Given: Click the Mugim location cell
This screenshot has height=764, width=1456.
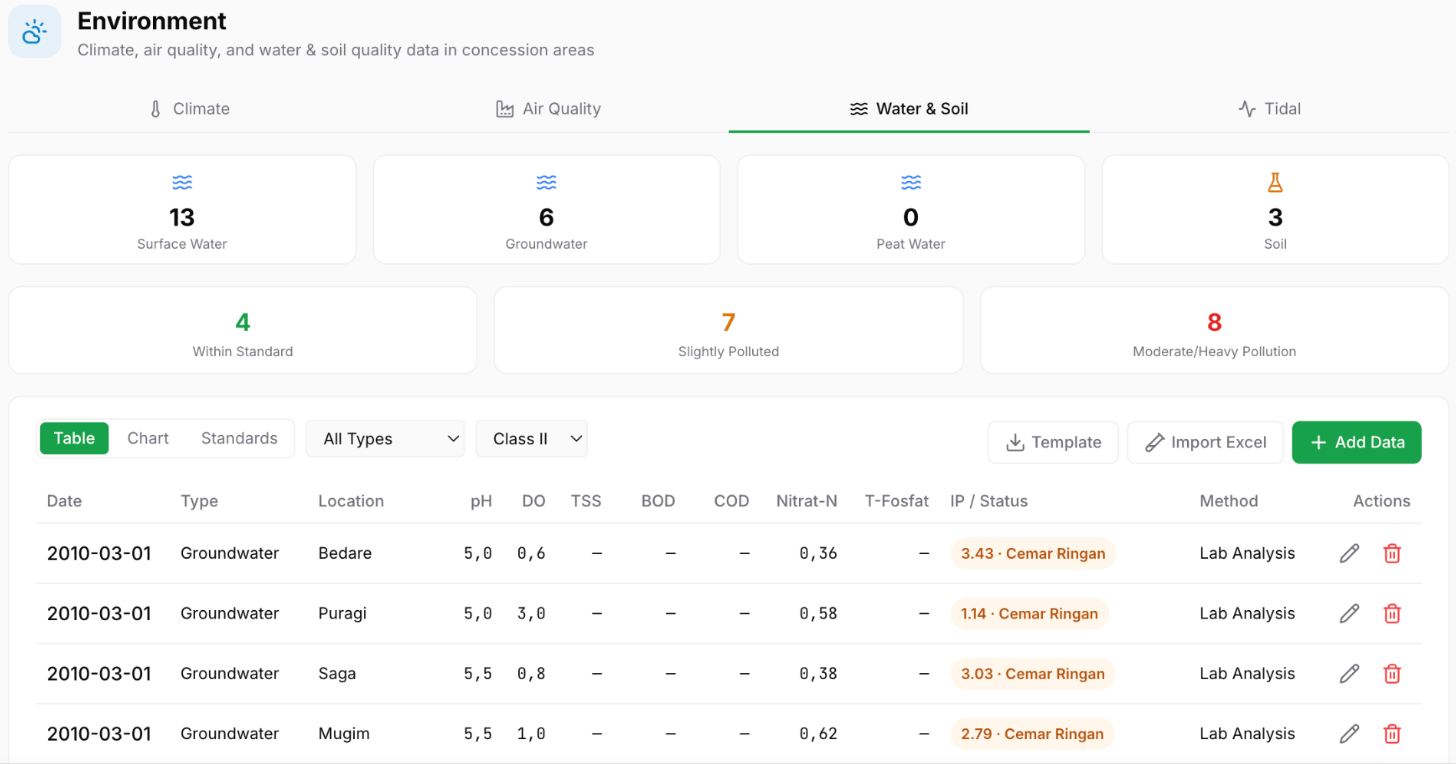Looking at the screenshot, I should pos(344,733).
